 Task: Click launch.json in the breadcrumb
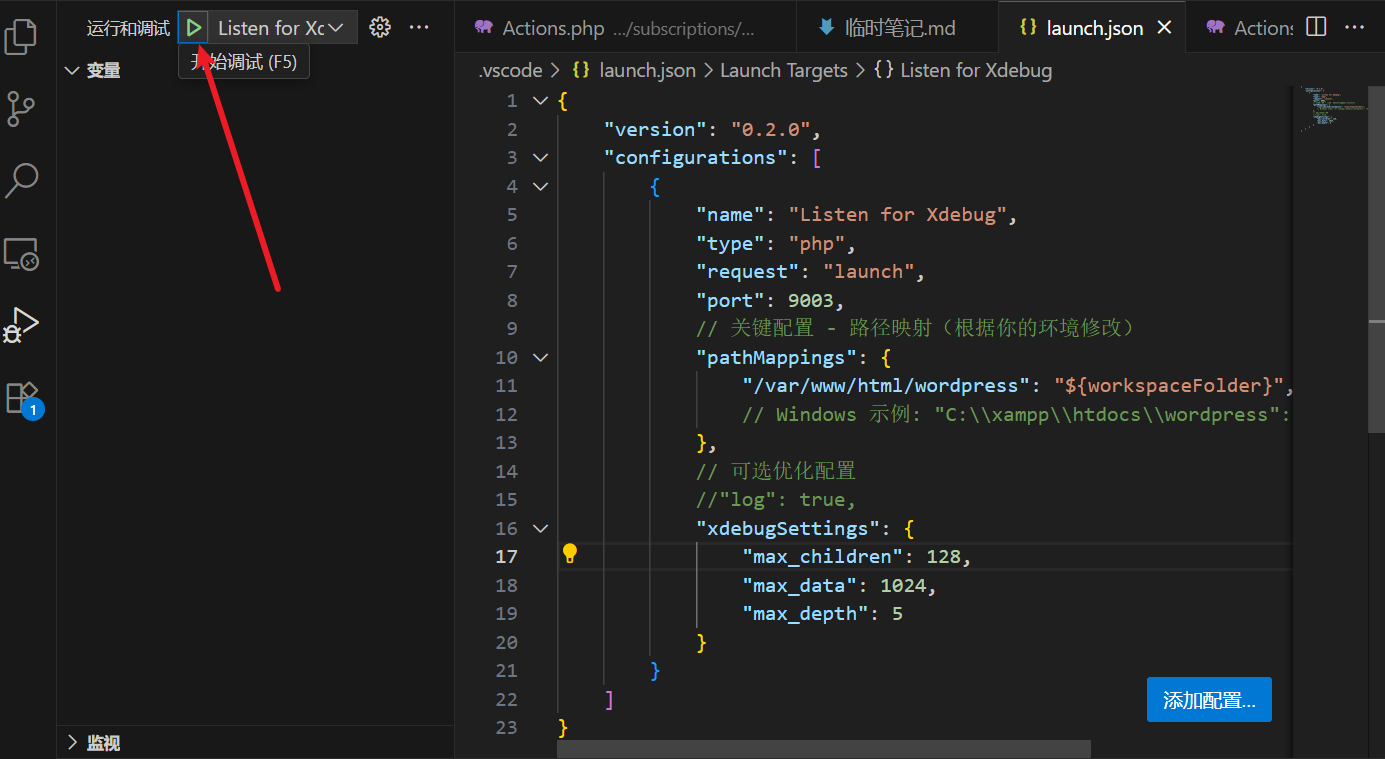pyautogui.click(x=645, y=70)
